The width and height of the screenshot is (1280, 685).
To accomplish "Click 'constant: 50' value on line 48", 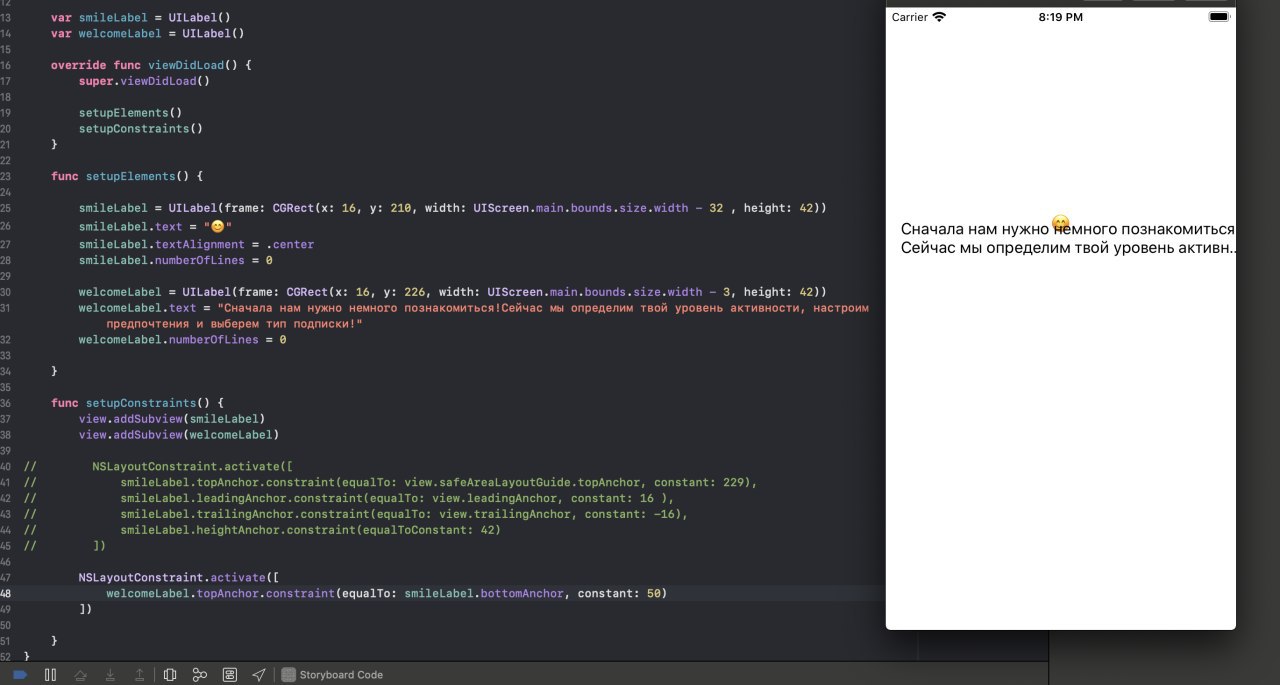I will point(618,593).
